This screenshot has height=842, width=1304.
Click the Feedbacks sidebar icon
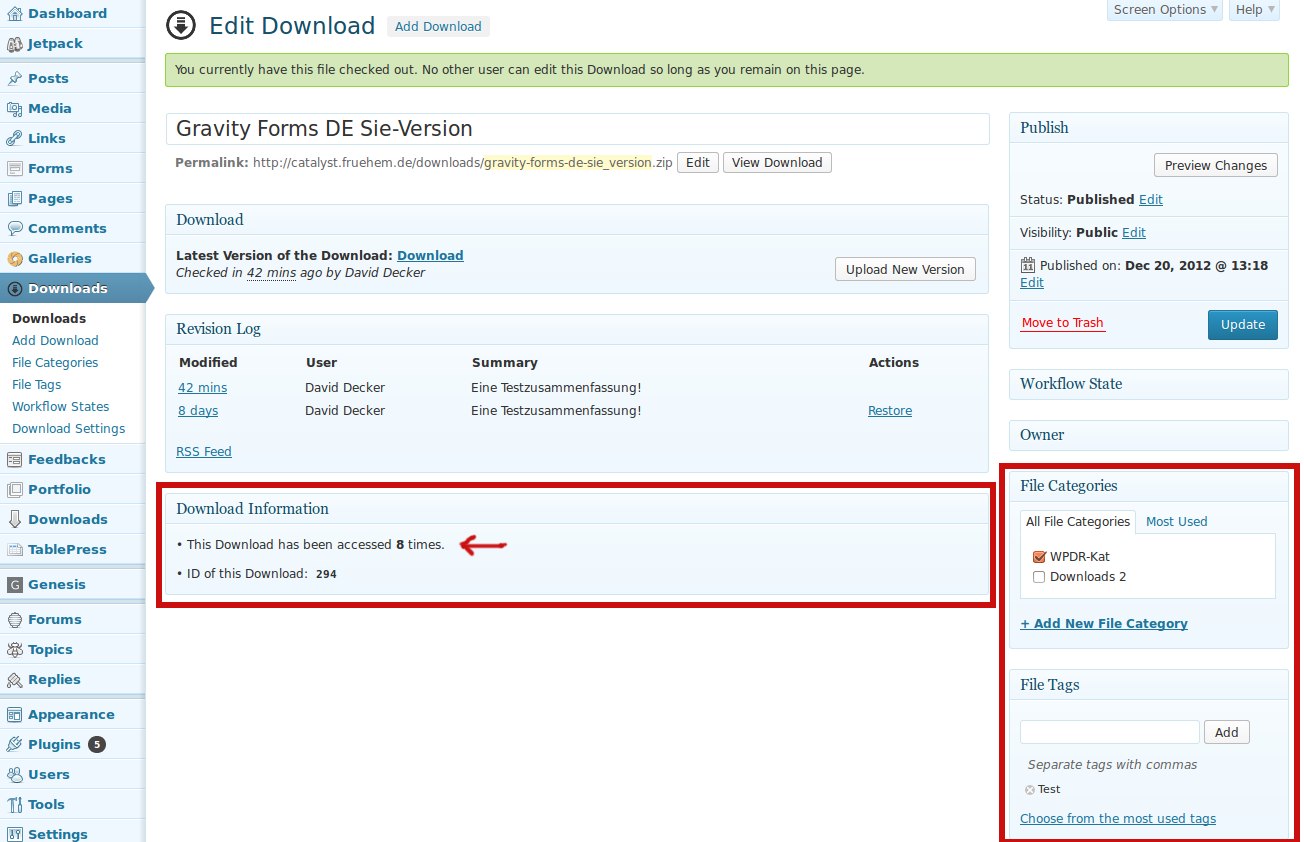pos(15,460)
